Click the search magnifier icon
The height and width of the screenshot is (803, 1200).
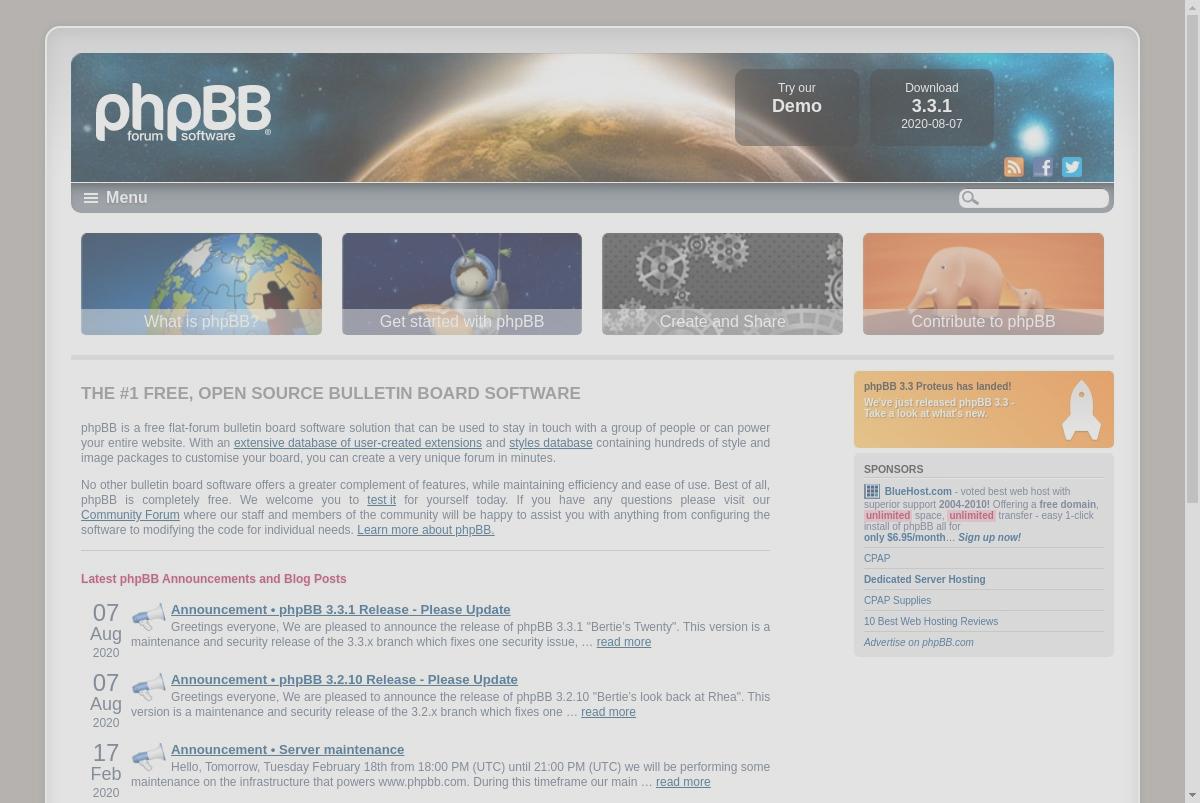pyautogui.click(x=969, y=198)
